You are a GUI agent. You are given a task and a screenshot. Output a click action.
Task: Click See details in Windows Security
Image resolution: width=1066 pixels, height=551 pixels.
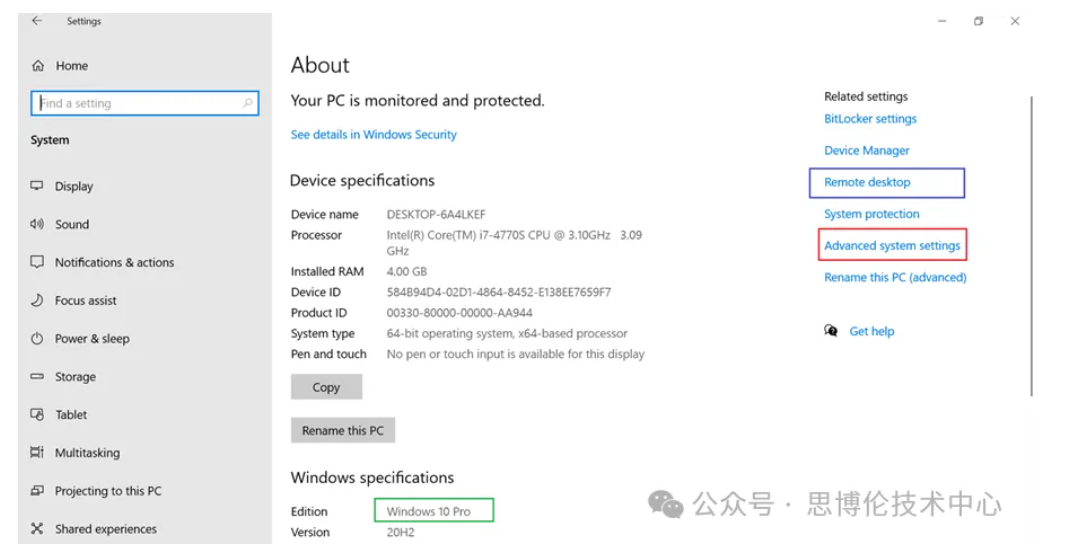point(373,135)
